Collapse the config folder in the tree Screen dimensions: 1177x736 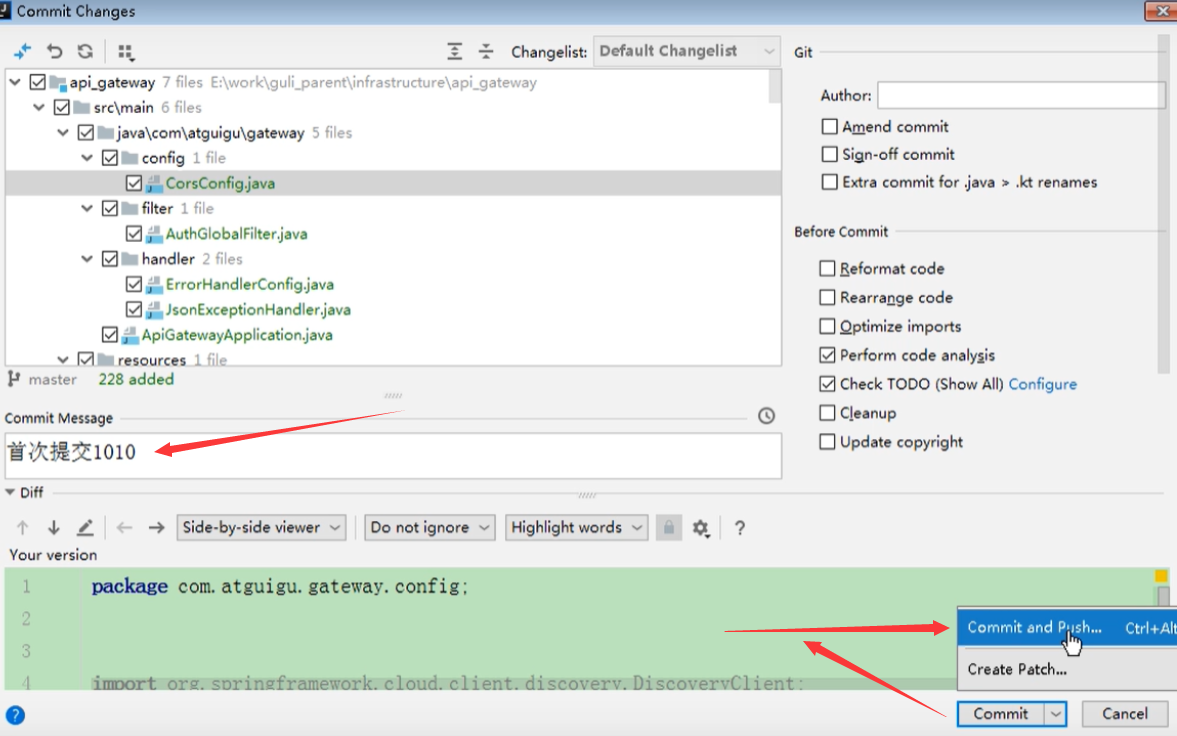click(87, 157)
